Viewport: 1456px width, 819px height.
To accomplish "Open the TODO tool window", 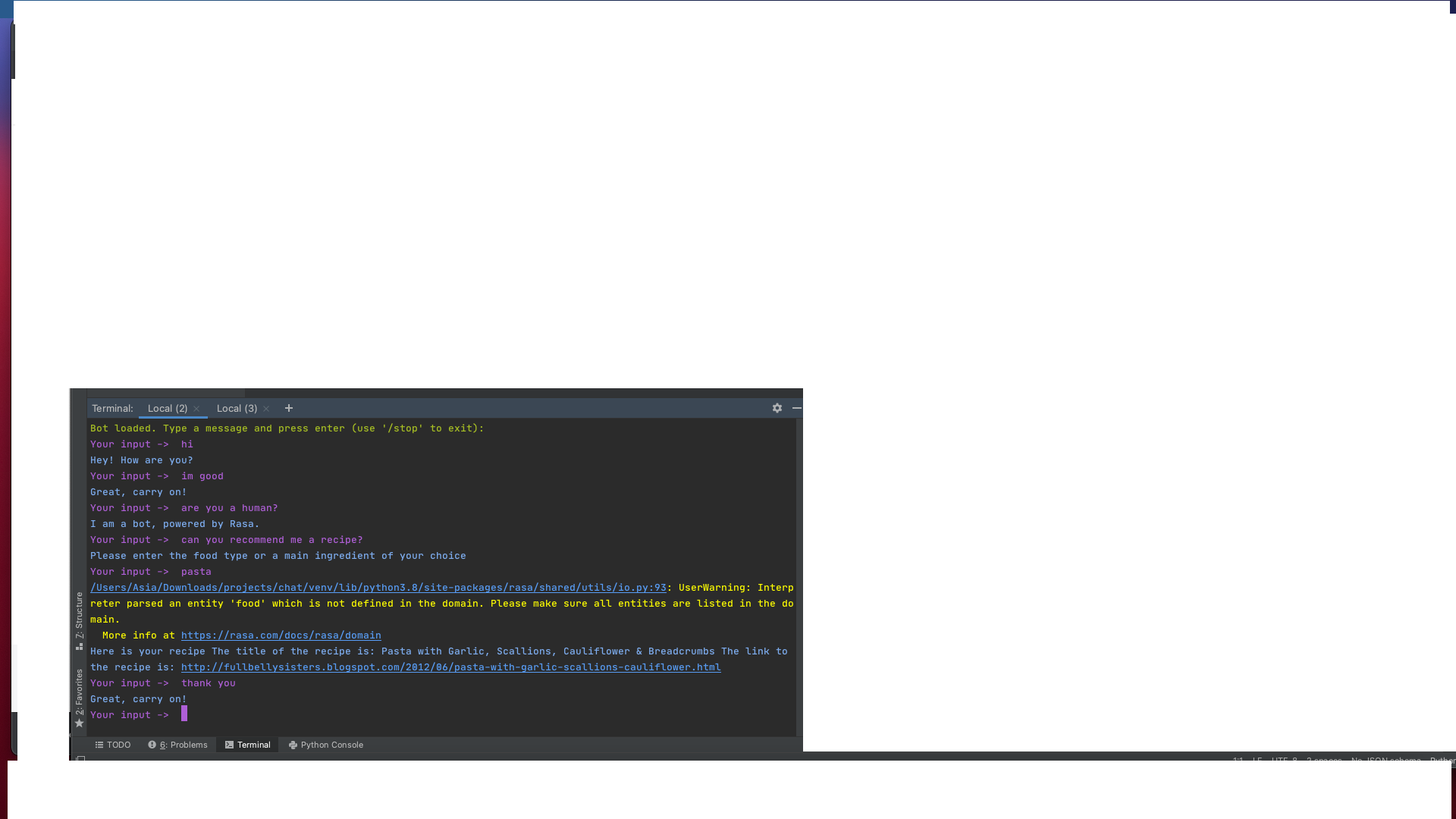I will (118, 745).
